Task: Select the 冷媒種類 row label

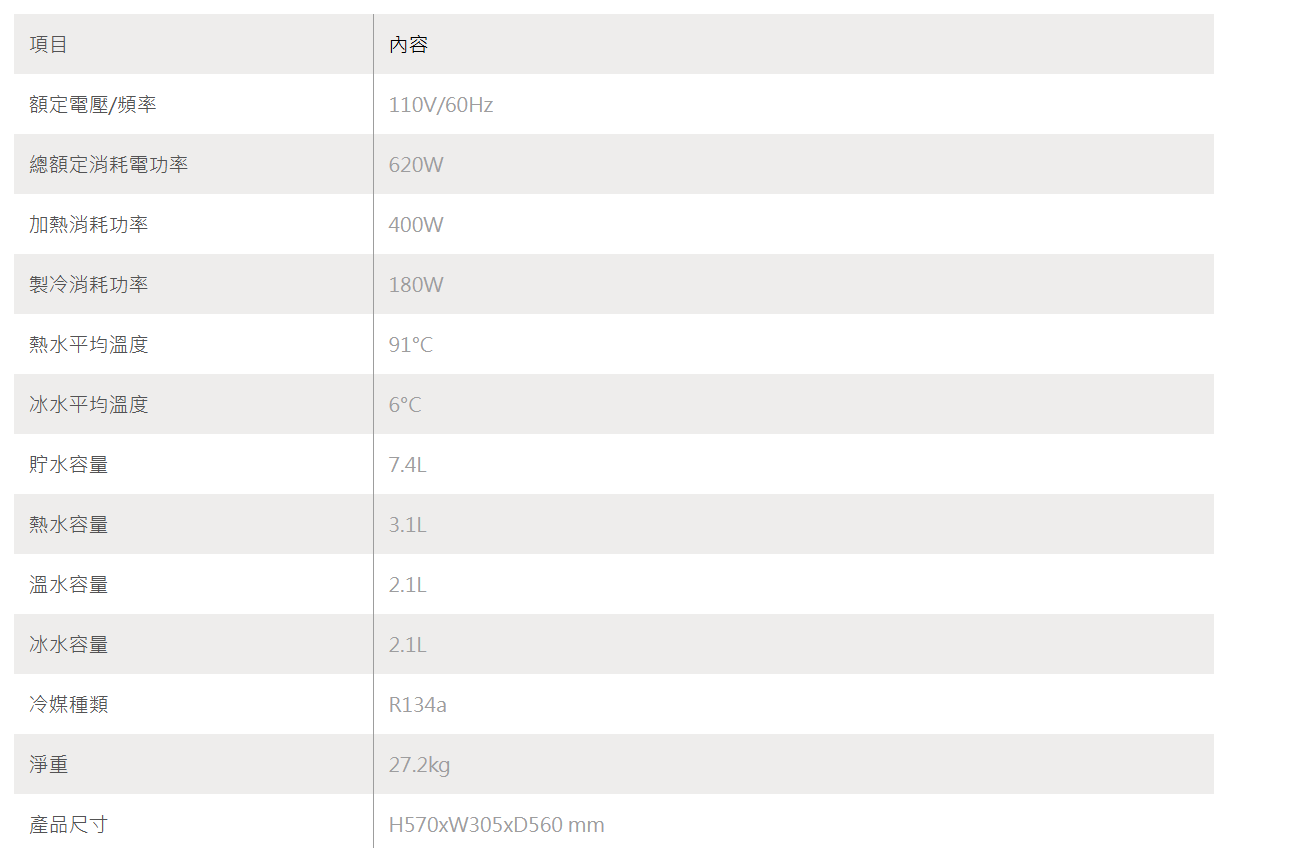Action: pos(68,705)
